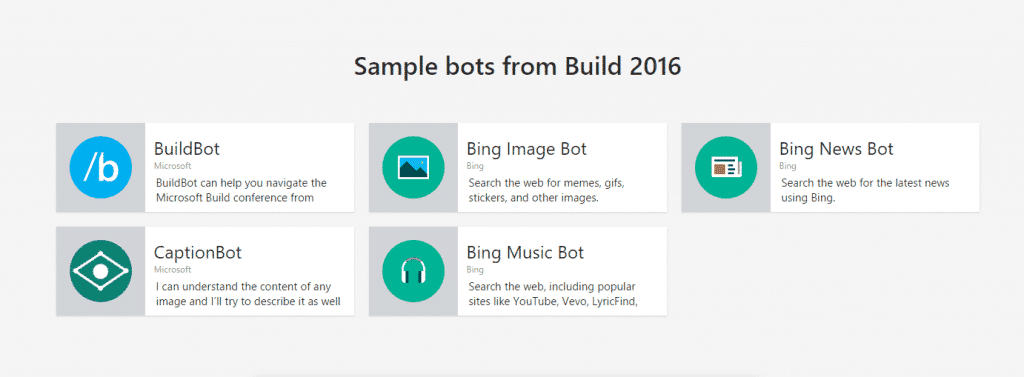Image resolution: width=1024 pixels, height=377 pixels.
Task: Click the description about memes, gifs, stickers
Action: point(546,190)
